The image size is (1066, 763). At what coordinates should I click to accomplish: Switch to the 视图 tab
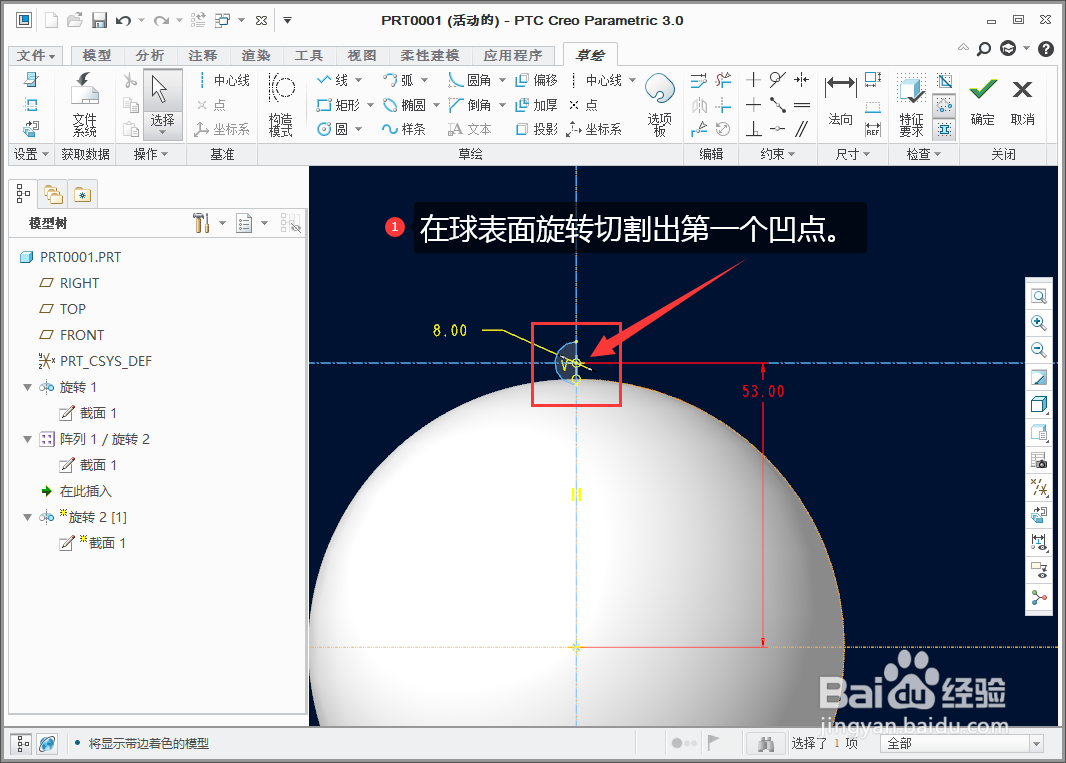(x=362, y=56)
